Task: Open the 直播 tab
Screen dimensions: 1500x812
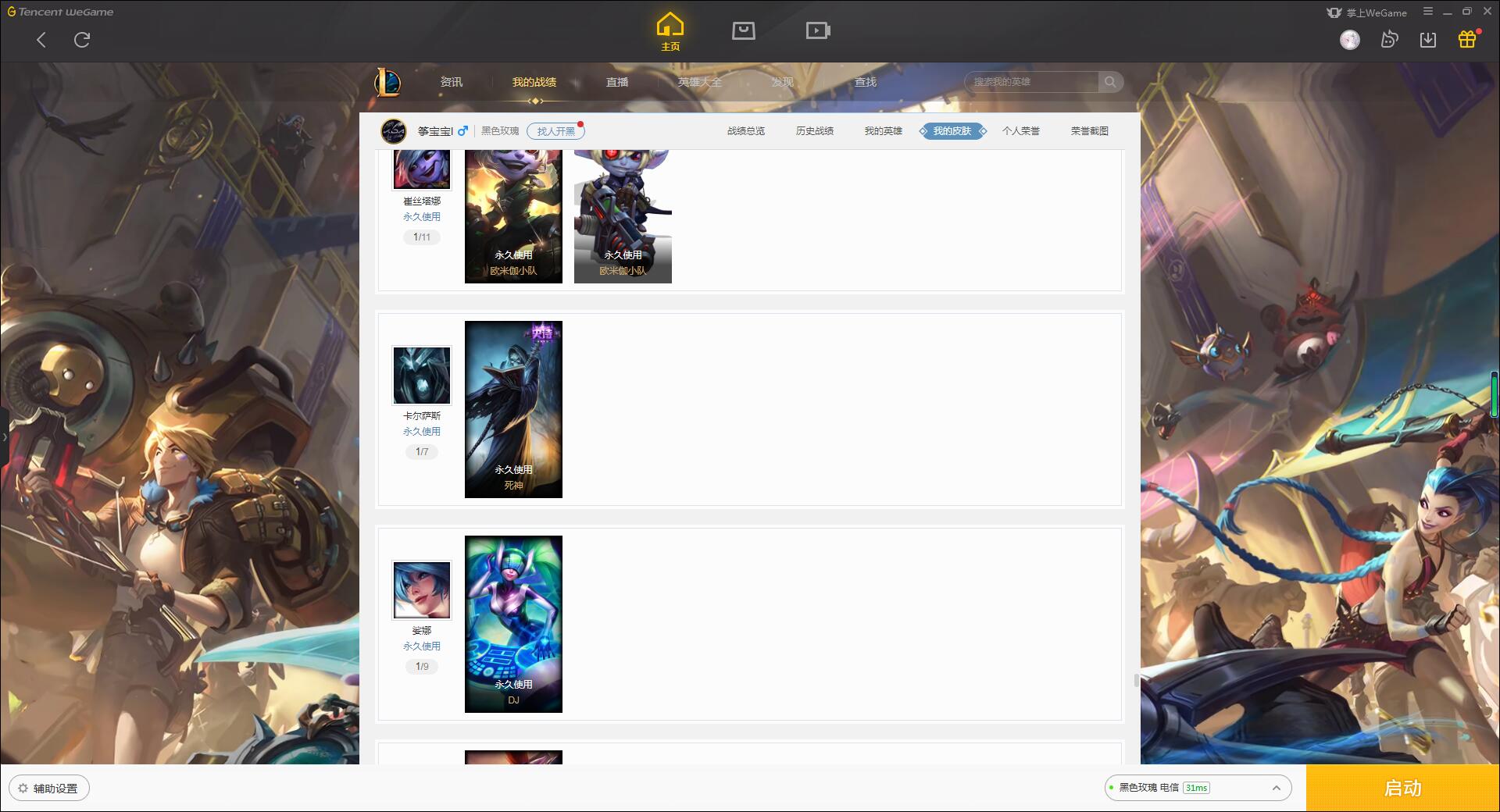Action: [x=617, y=82]
